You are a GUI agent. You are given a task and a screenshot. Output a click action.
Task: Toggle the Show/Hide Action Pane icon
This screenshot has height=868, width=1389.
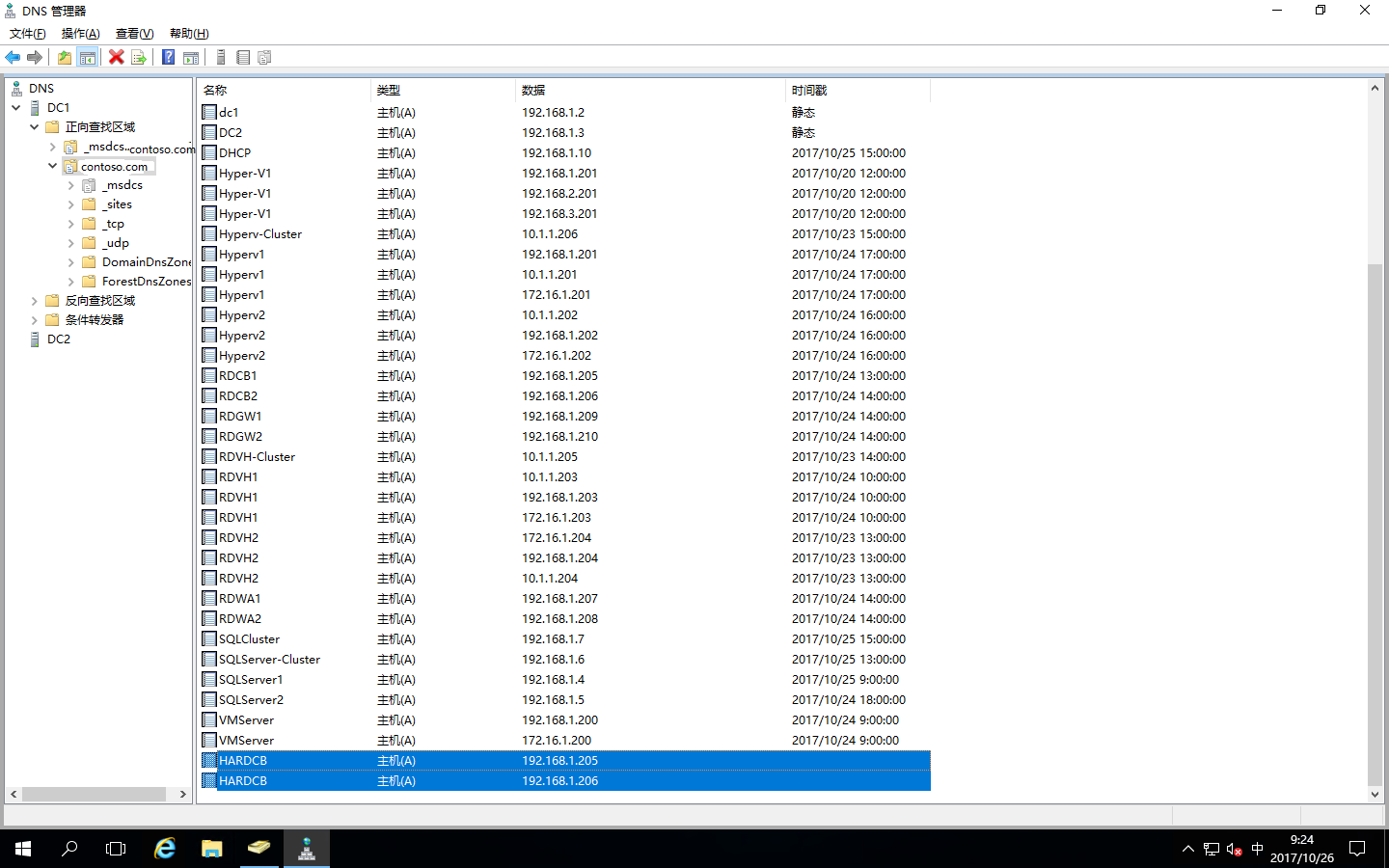[x=191, y=58]
